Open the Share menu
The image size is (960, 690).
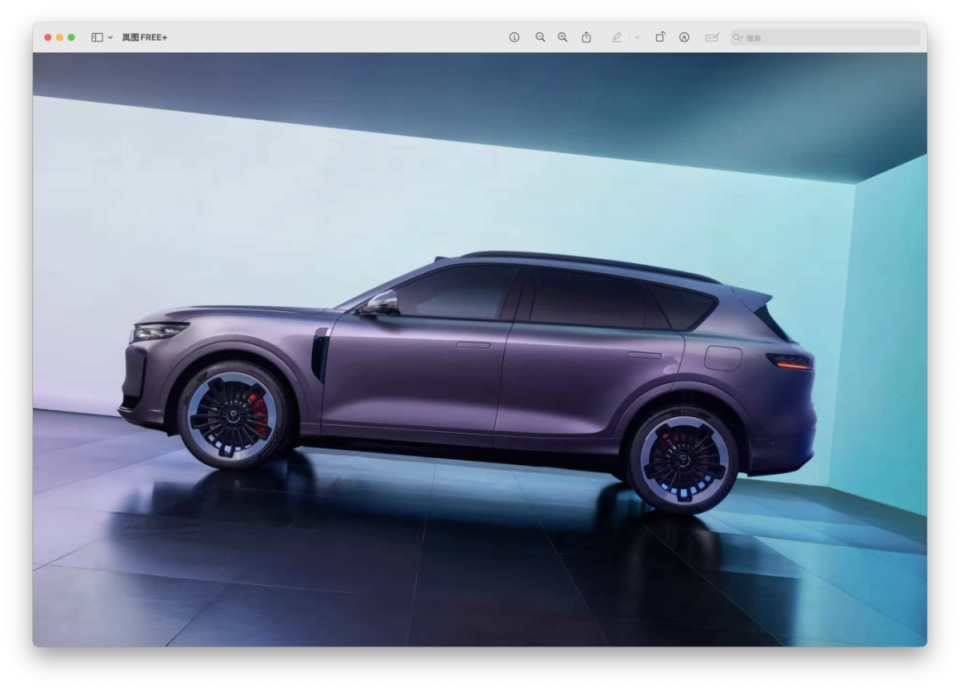(587, 37)
